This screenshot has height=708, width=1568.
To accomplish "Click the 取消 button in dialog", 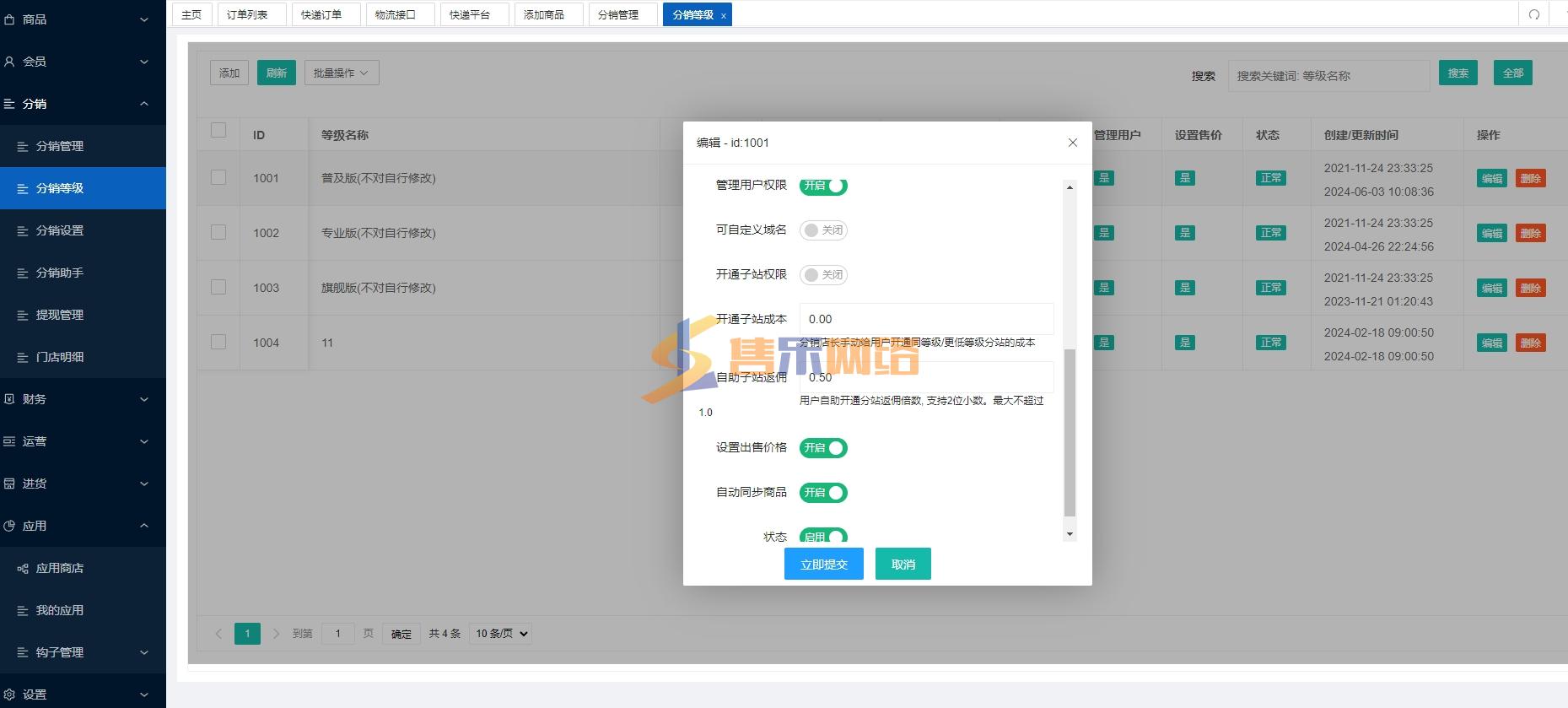I will tap(903, 565).
